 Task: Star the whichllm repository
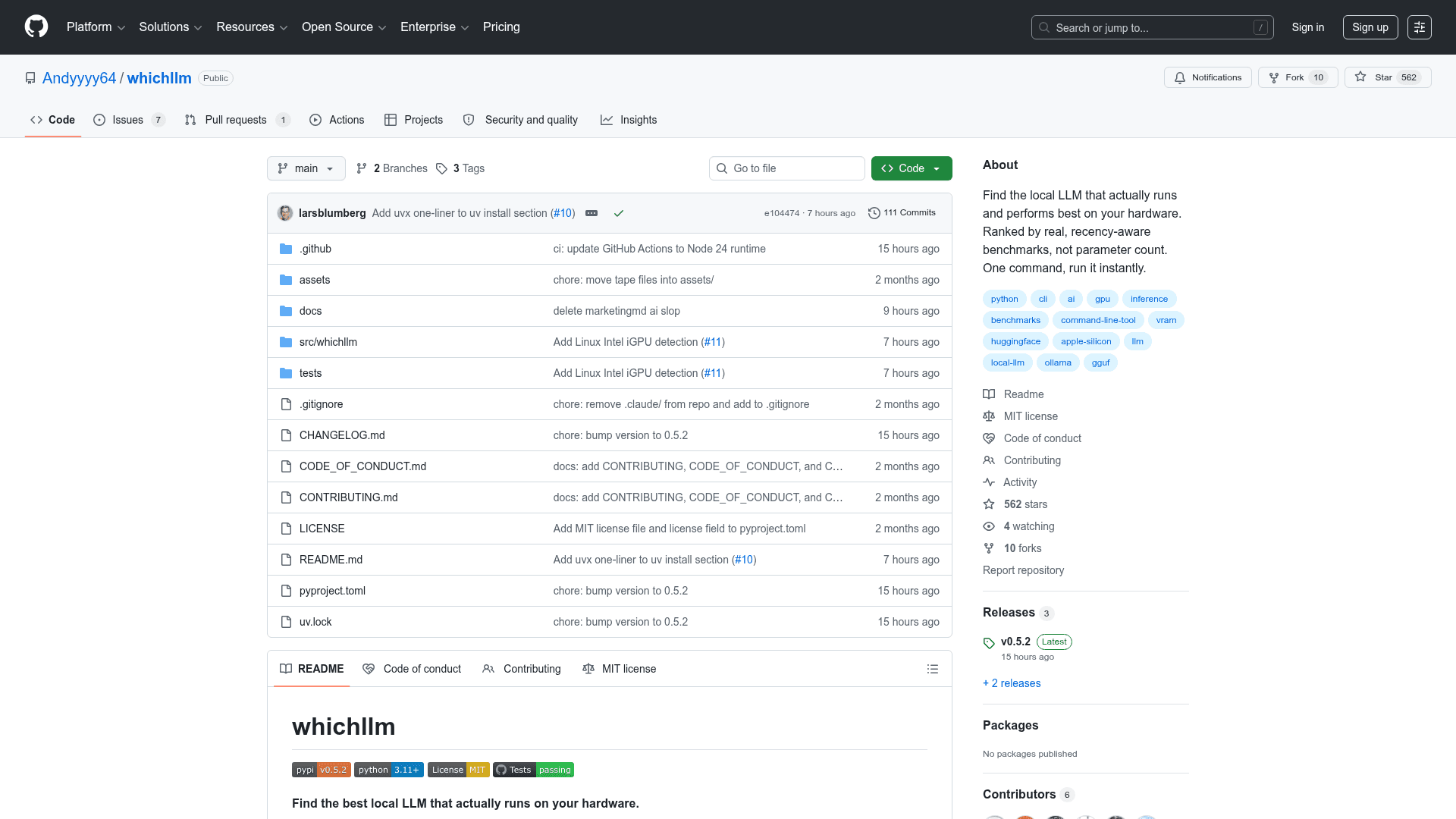[1388, 77]
